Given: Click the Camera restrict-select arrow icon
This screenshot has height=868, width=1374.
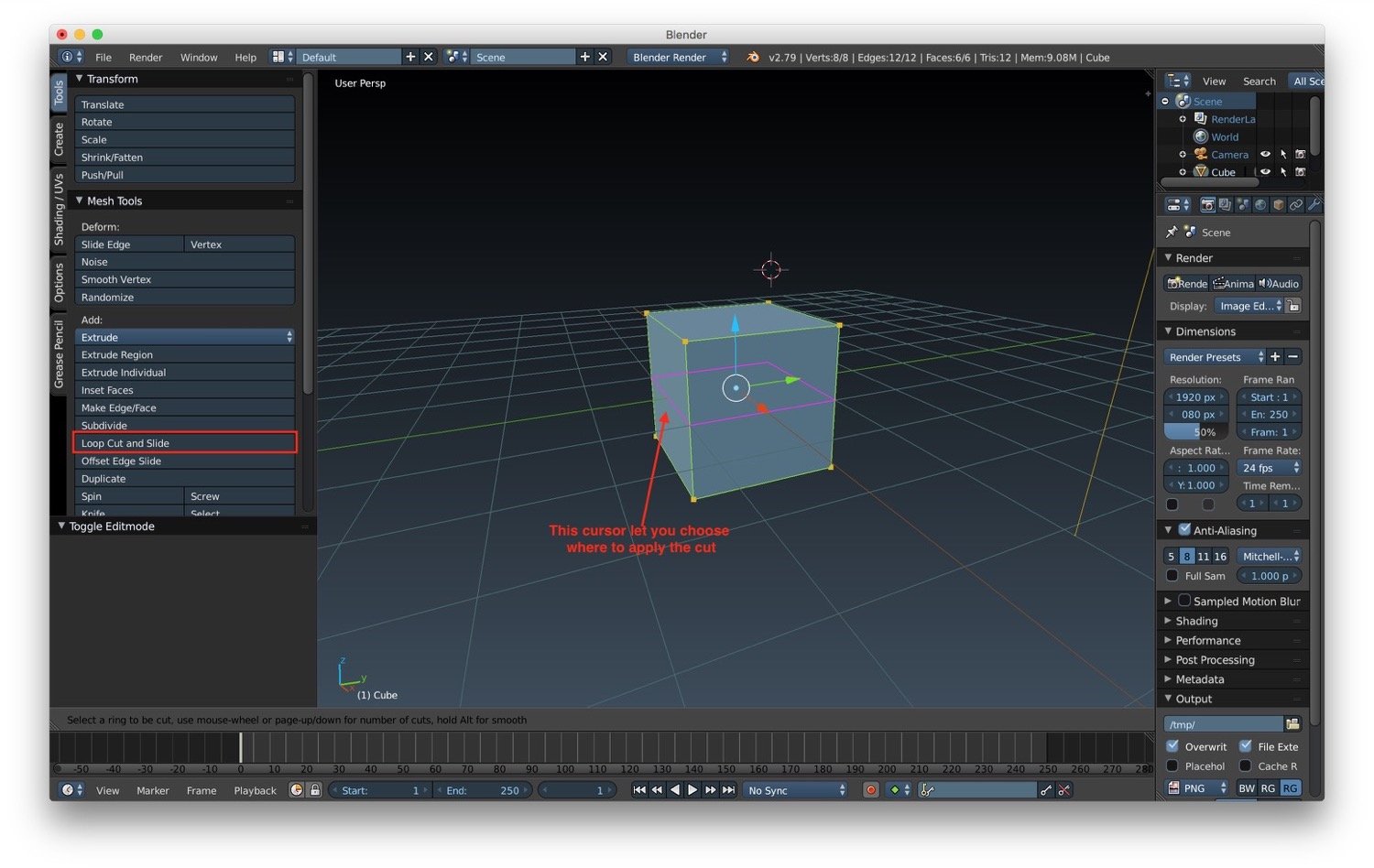Looking at the screenshot, I should point(1283,155).
